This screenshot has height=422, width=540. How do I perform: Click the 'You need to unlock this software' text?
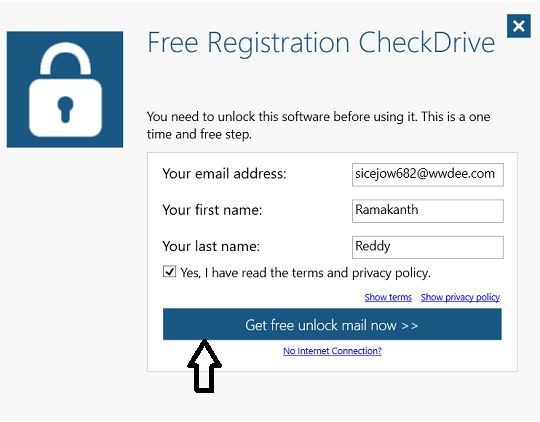(318, 125)
